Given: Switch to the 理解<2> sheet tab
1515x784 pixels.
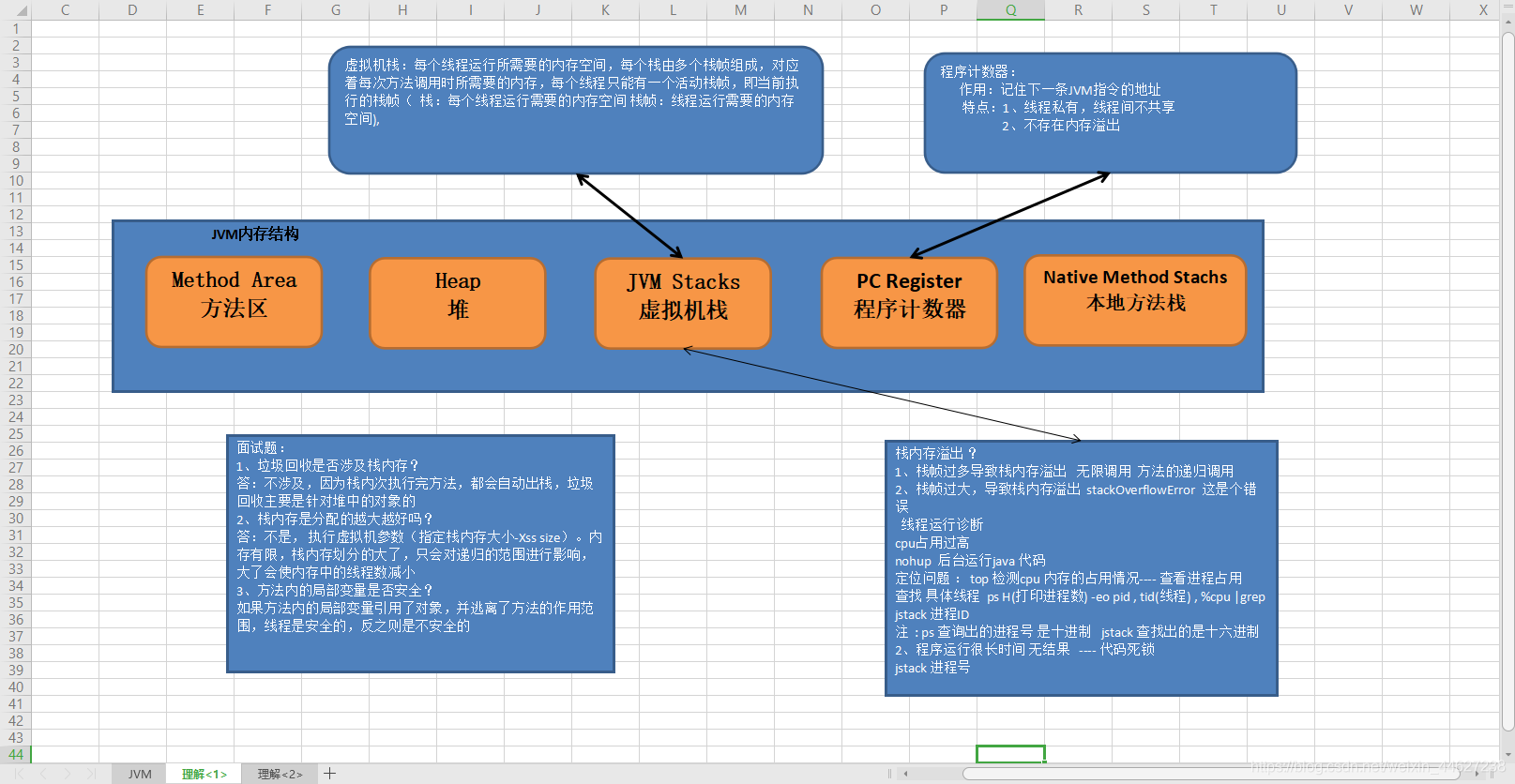Looking at the screenshot, I should (280, 774).
